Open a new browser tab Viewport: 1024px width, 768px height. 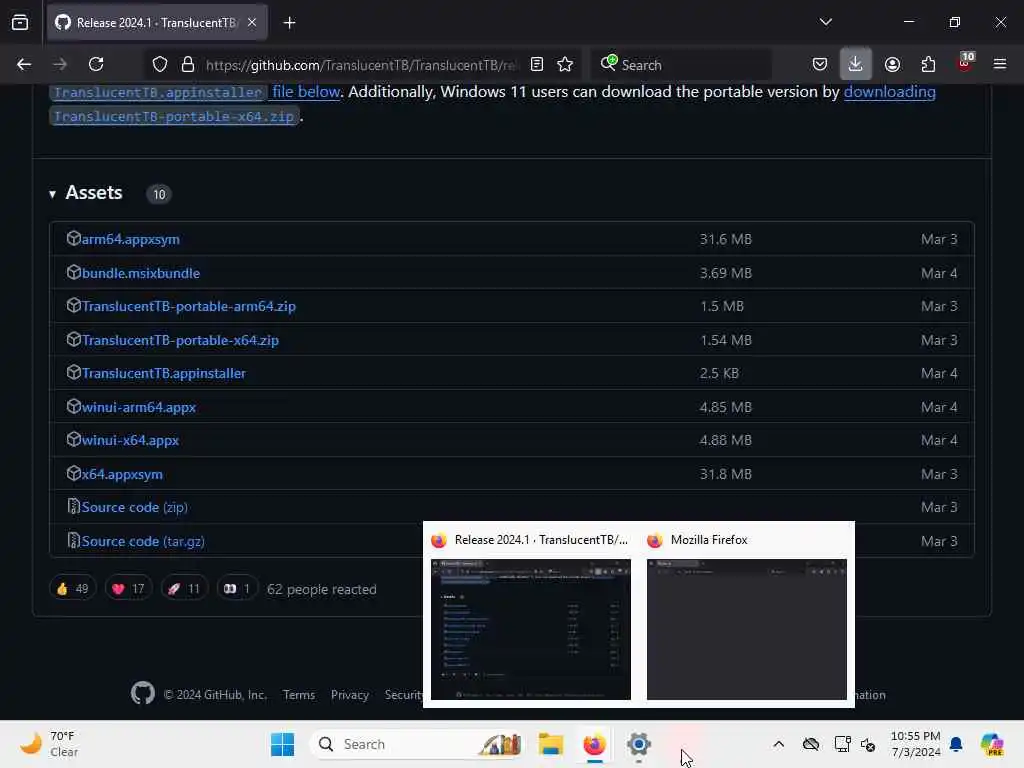[289, 23]
